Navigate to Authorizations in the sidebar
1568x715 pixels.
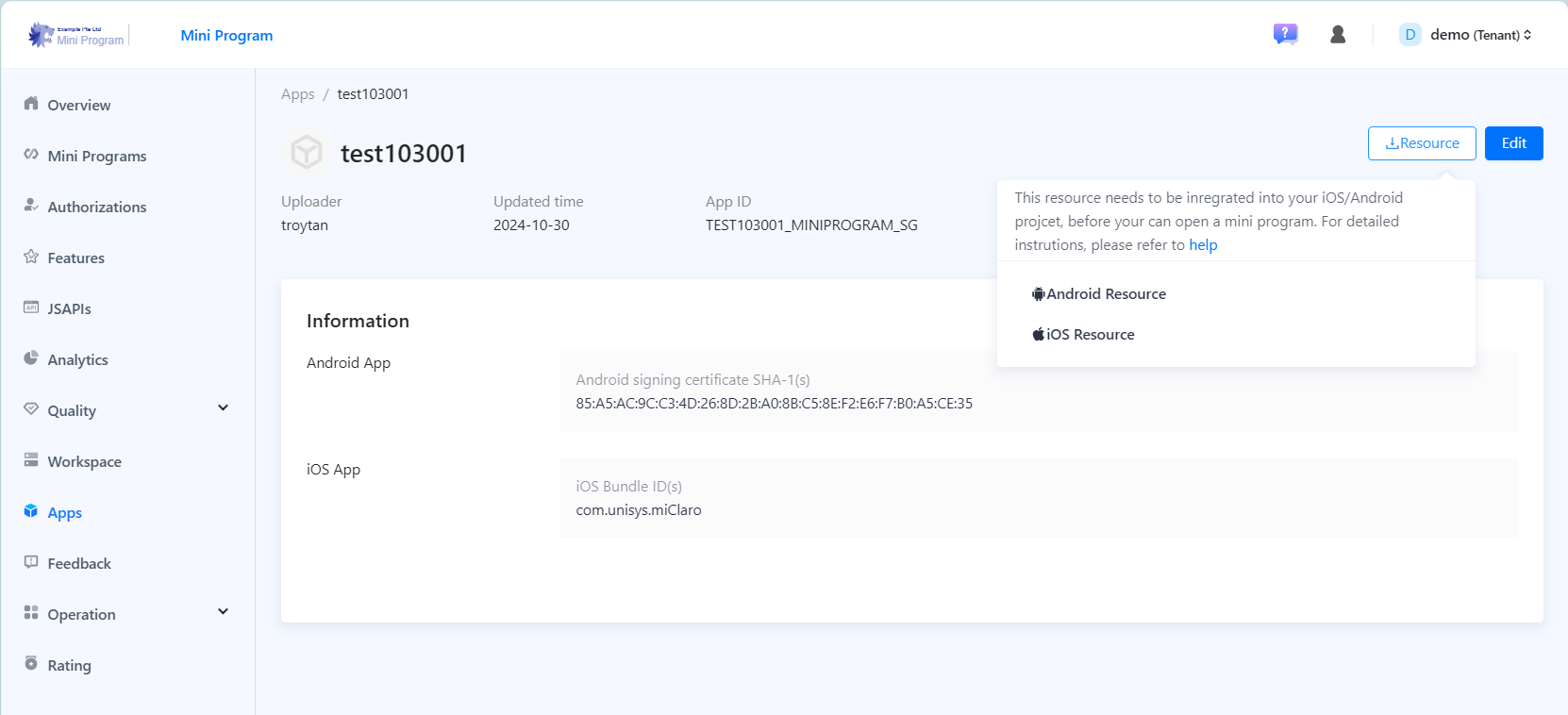(96, 208)
